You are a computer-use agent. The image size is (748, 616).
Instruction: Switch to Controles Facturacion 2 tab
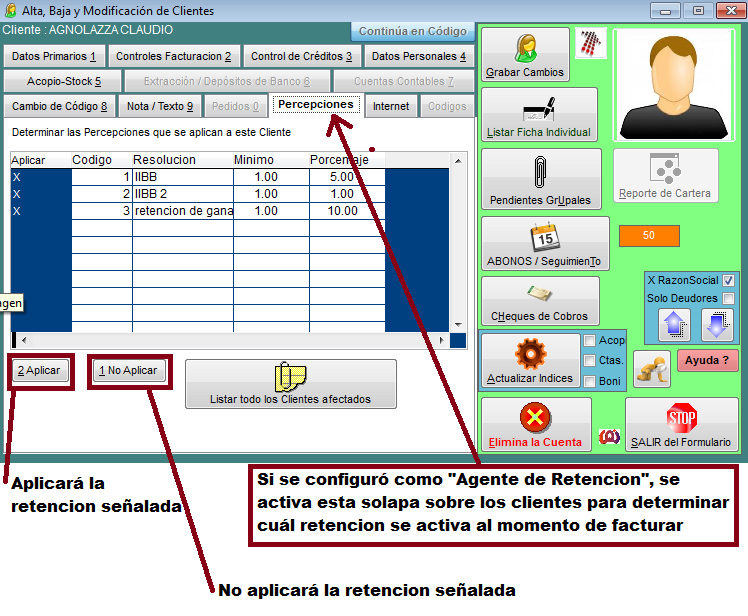click(x=174, y=56)
